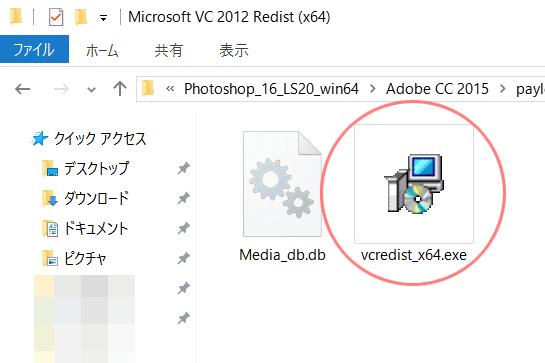Click the Quick Access star icon

click(x=40, y=138)
